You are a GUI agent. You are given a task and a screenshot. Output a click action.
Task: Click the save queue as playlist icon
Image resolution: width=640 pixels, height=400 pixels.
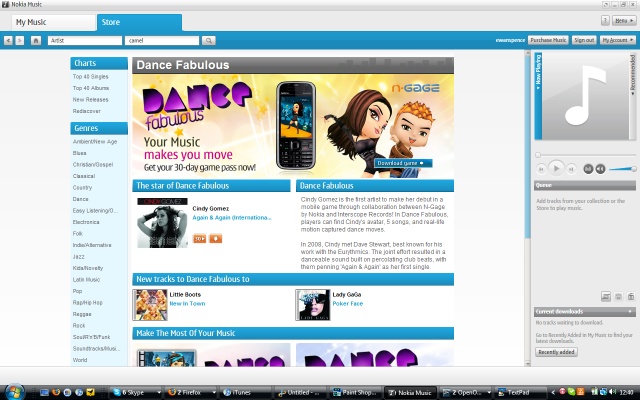pyautogui.click(x=606, y=297)
